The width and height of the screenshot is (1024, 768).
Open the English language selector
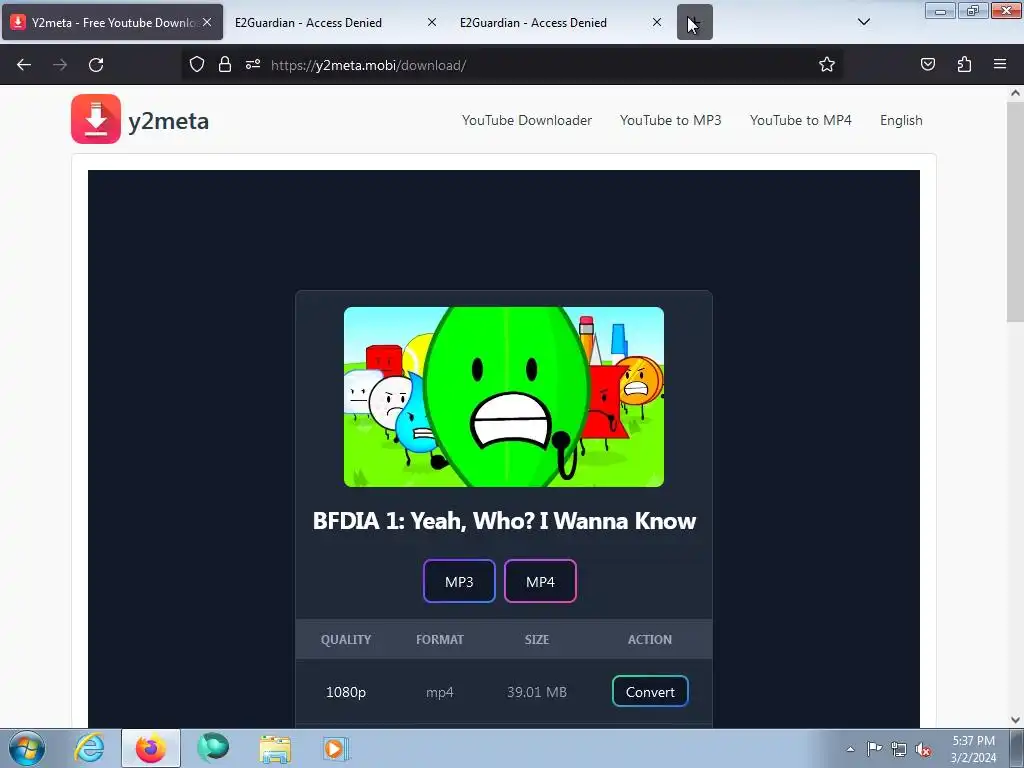tap(901, 120)
